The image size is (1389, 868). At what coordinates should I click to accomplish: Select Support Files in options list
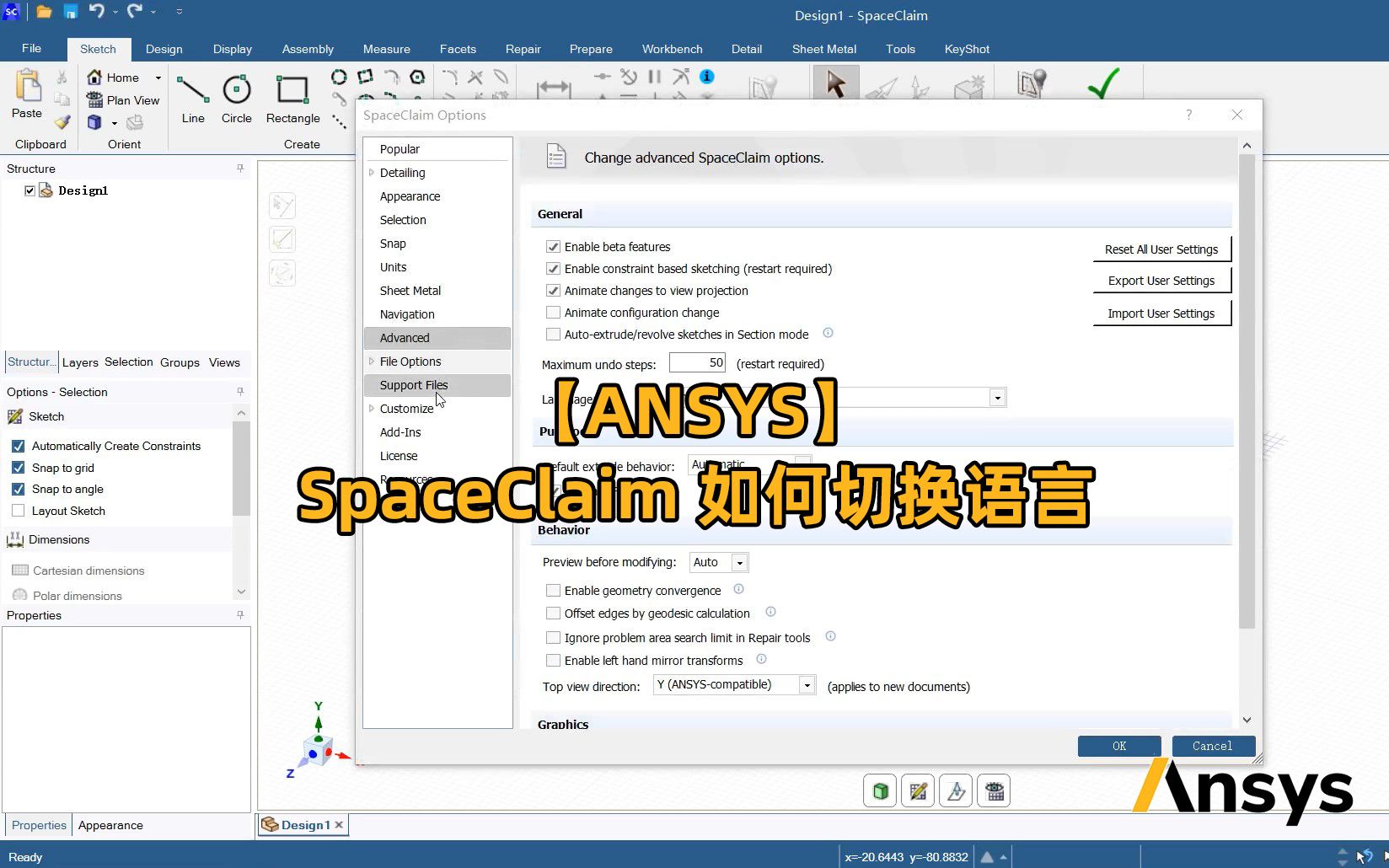[437, 385]
